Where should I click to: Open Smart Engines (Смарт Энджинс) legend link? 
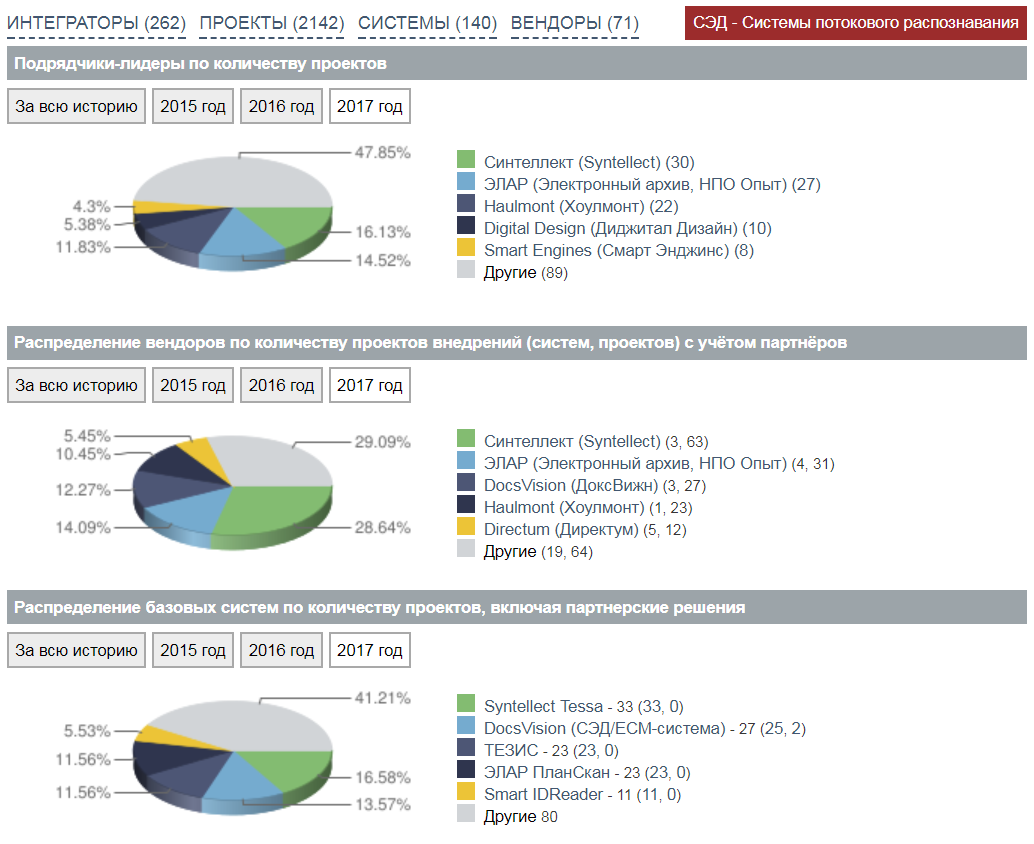(607, 250)
